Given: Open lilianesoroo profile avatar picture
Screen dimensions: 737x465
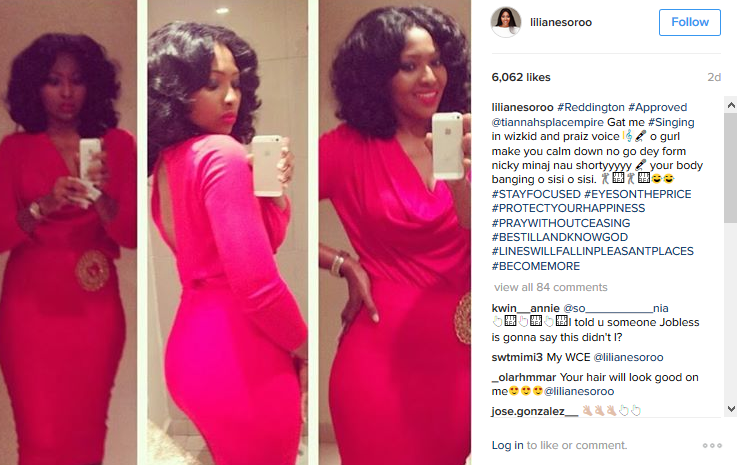Looking at the screenshot, I should pyautogui.click(x=506, y=22).
